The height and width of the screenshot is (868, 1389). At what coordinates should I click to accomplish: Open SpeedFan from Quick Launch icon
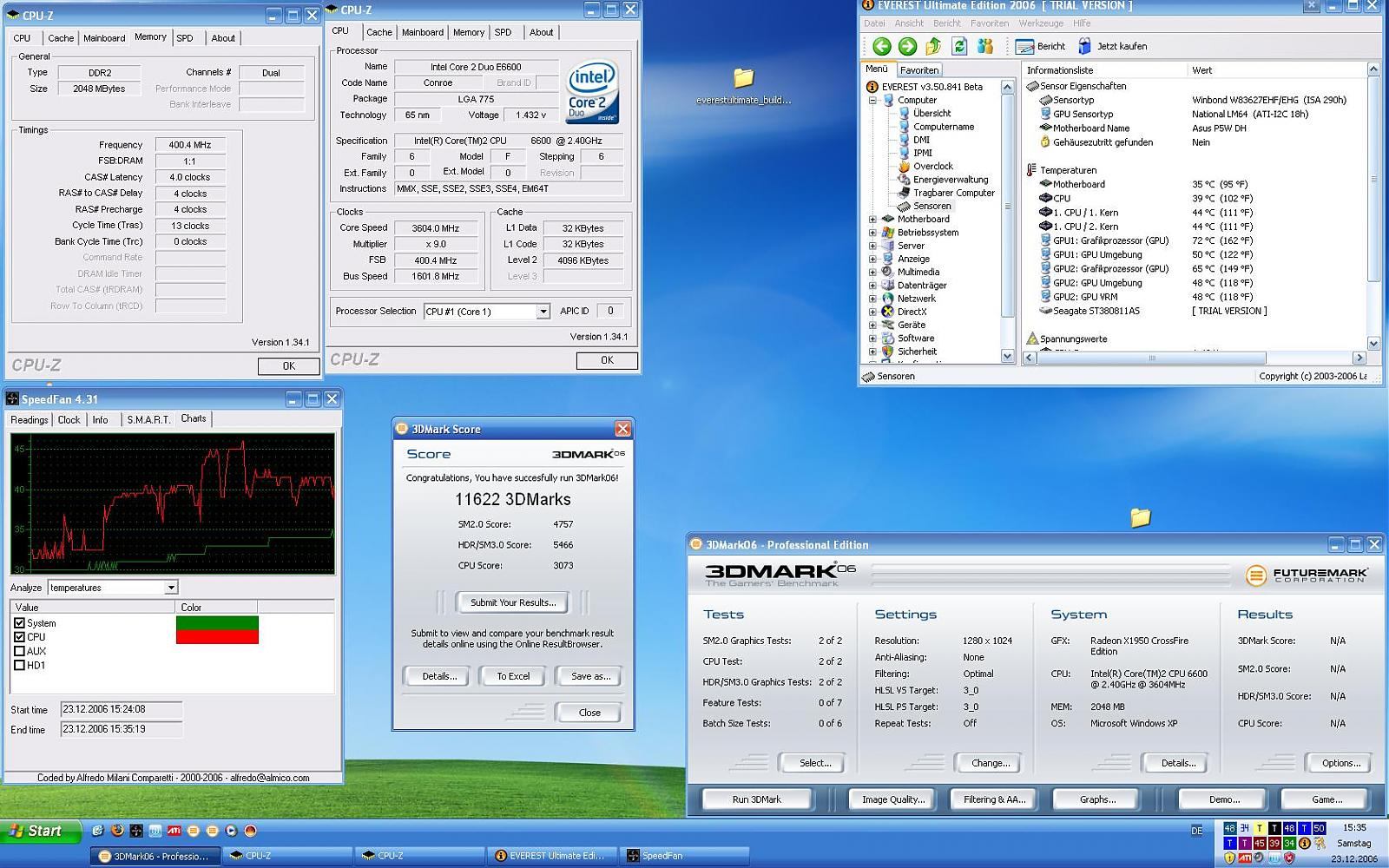(136, 831)
